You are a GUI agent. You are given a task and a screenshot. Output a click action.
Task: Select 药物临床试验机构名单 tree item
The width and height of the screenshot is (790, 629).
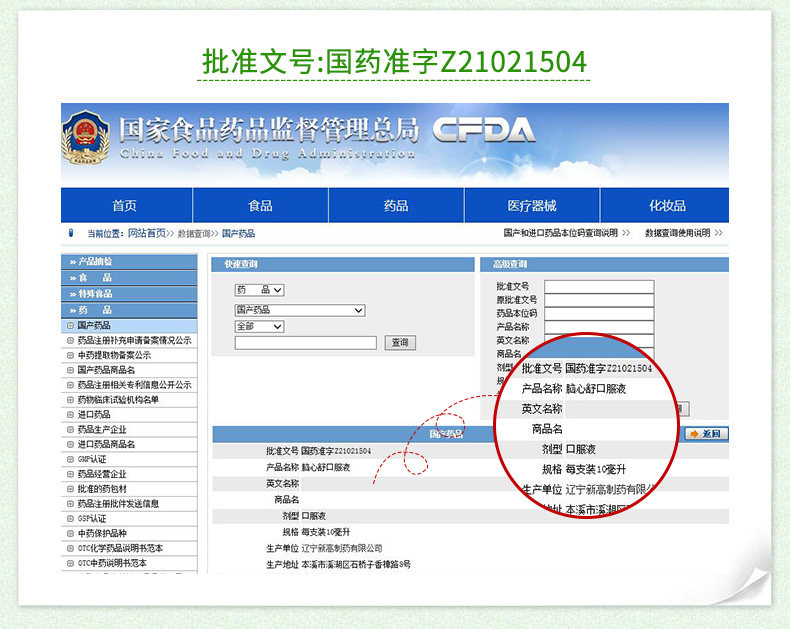tap(118, 400)
